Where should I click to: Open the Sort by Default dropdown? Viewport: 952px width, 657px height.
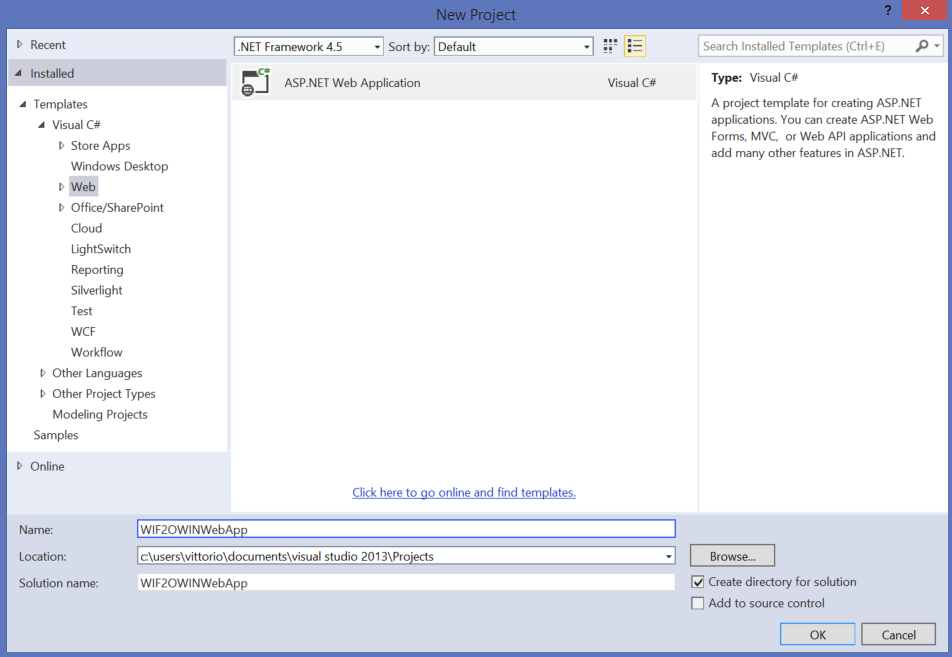tap(514, 47)
